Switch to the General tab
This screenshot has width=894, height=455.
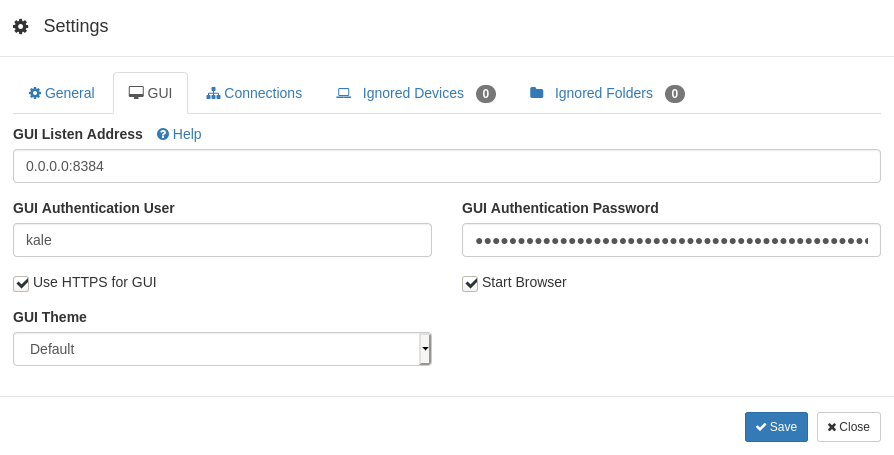[62, 93]
